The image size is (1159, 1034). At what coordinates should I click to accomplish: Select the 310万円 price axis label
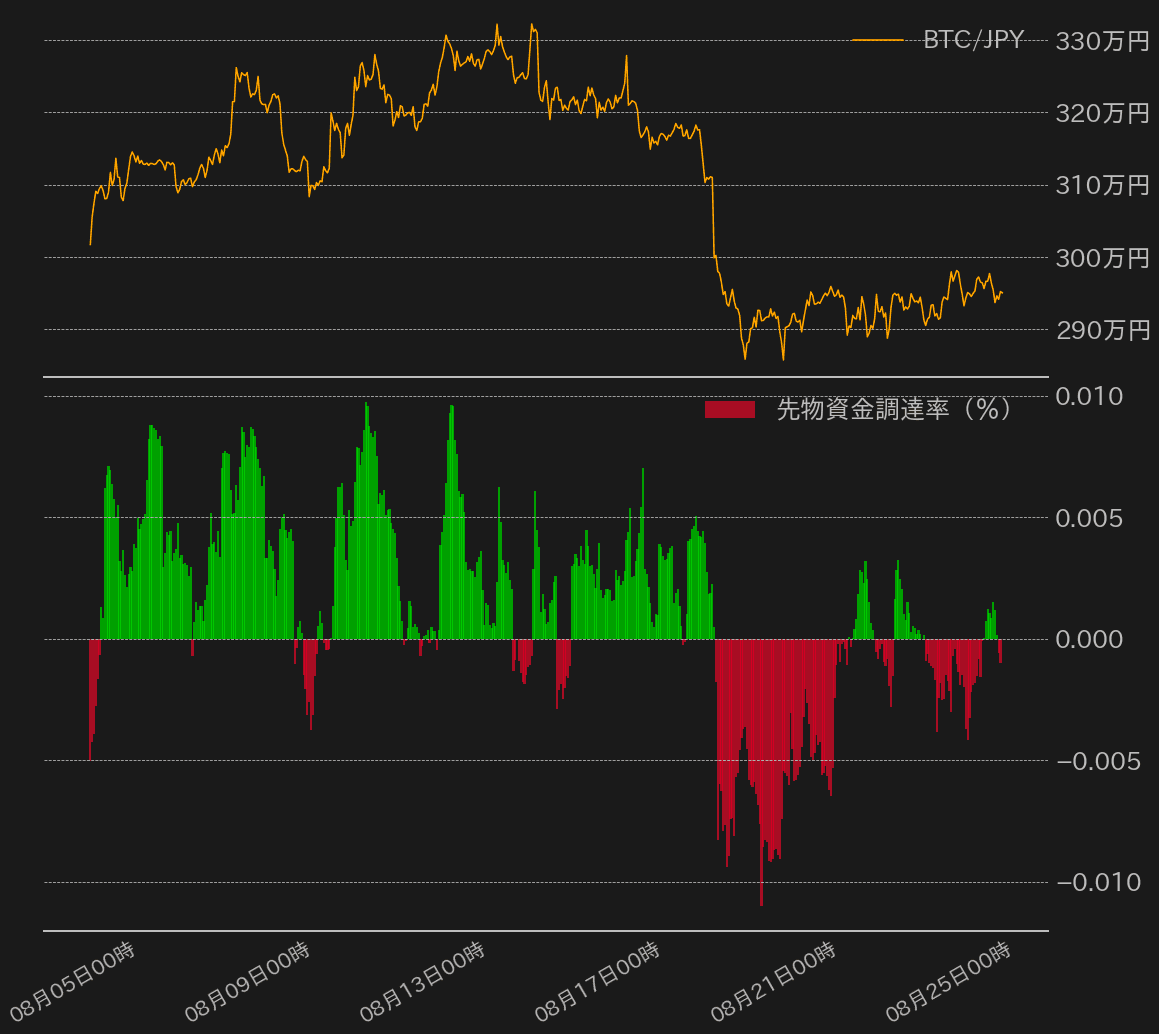point(1103,185)
